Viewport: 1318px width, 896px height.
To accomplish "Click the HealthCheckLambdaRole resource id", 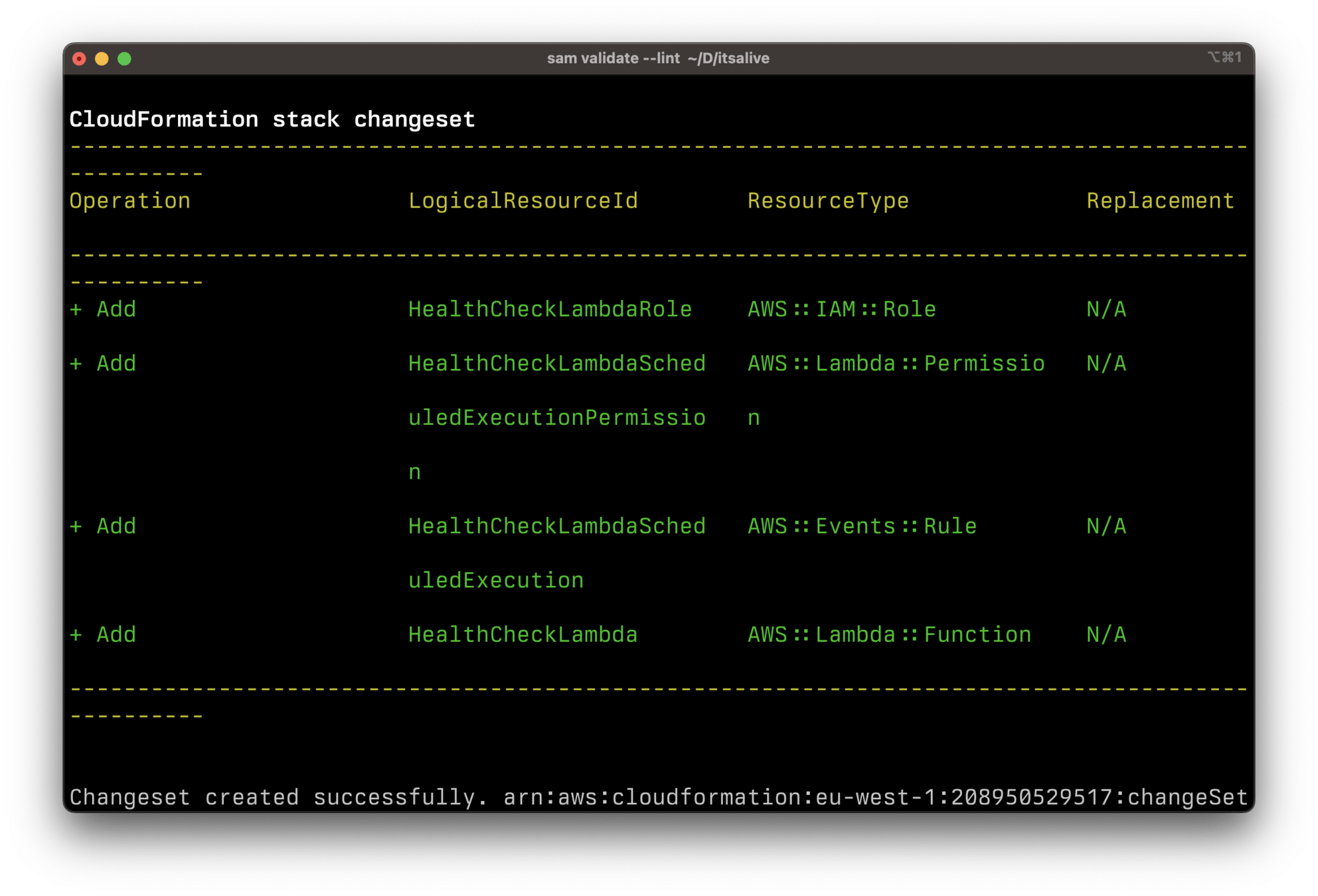I will pyautogui.click(x=550, y=309).
